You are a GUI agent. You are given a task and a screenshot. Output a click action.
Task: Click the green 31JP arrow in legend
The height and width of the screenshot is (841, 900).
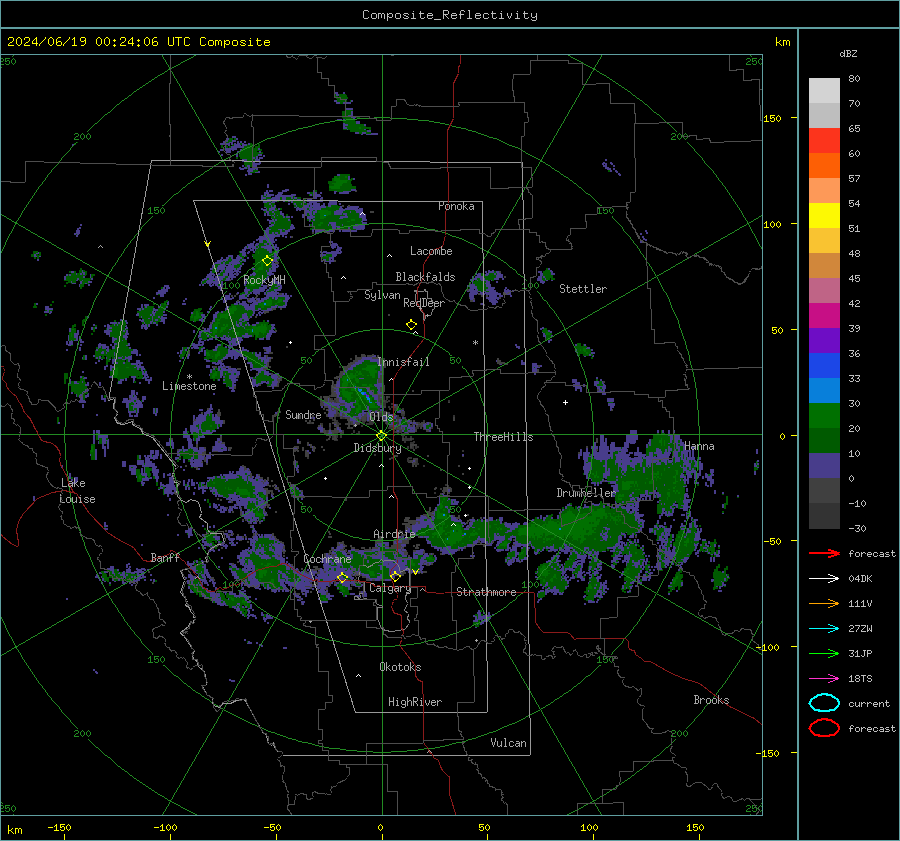tap(824, 653)
